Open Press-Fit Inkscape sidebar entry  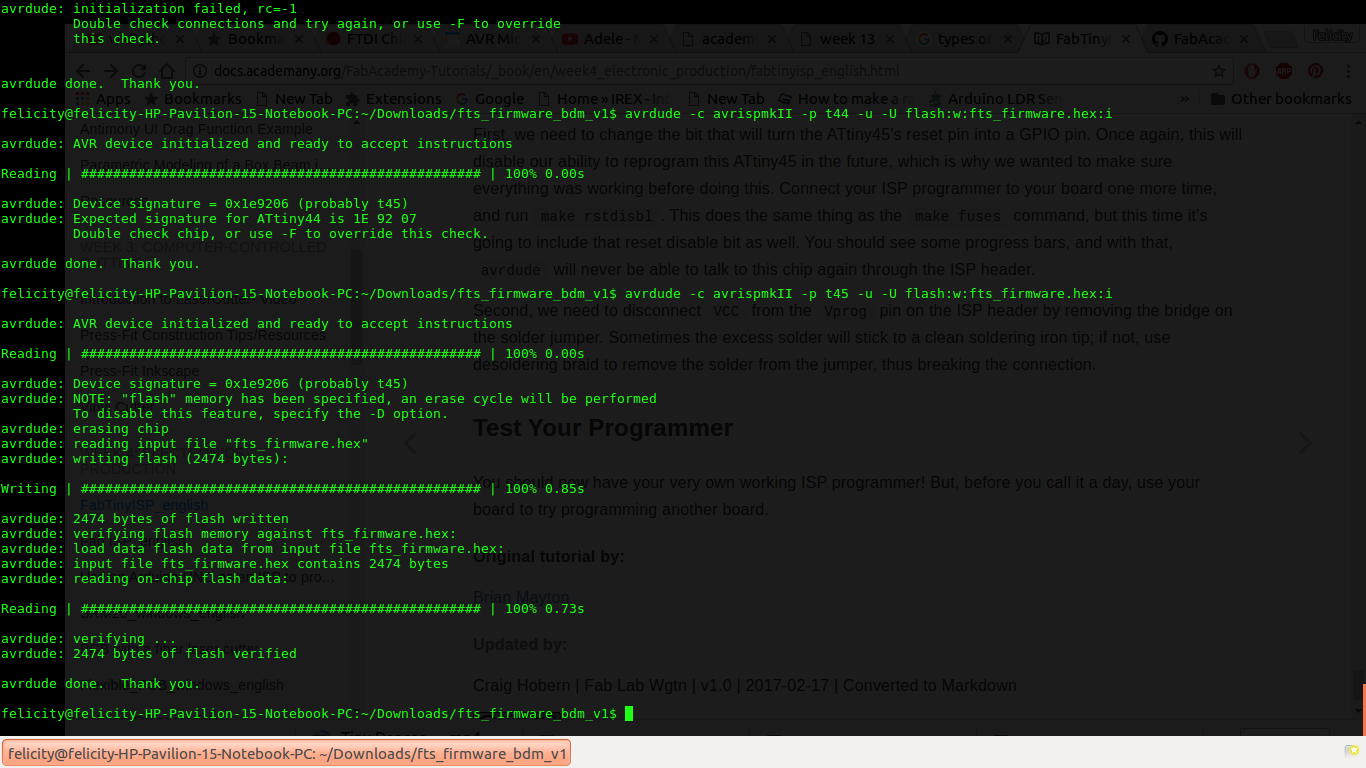point(139,371)
